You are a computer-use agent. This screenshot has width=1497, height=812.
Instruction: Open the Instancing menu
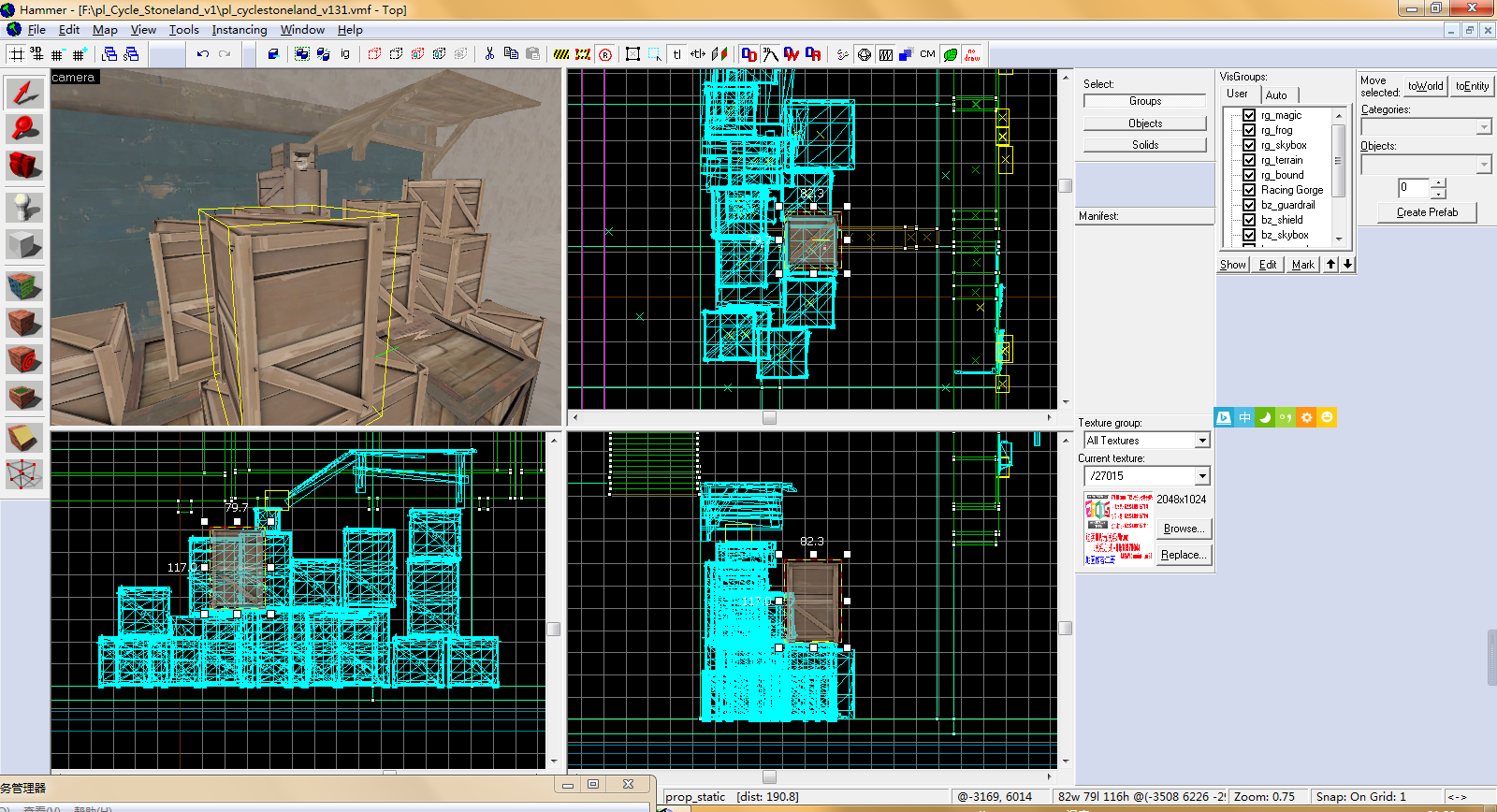pyautogui.click(x=240, y=30)
